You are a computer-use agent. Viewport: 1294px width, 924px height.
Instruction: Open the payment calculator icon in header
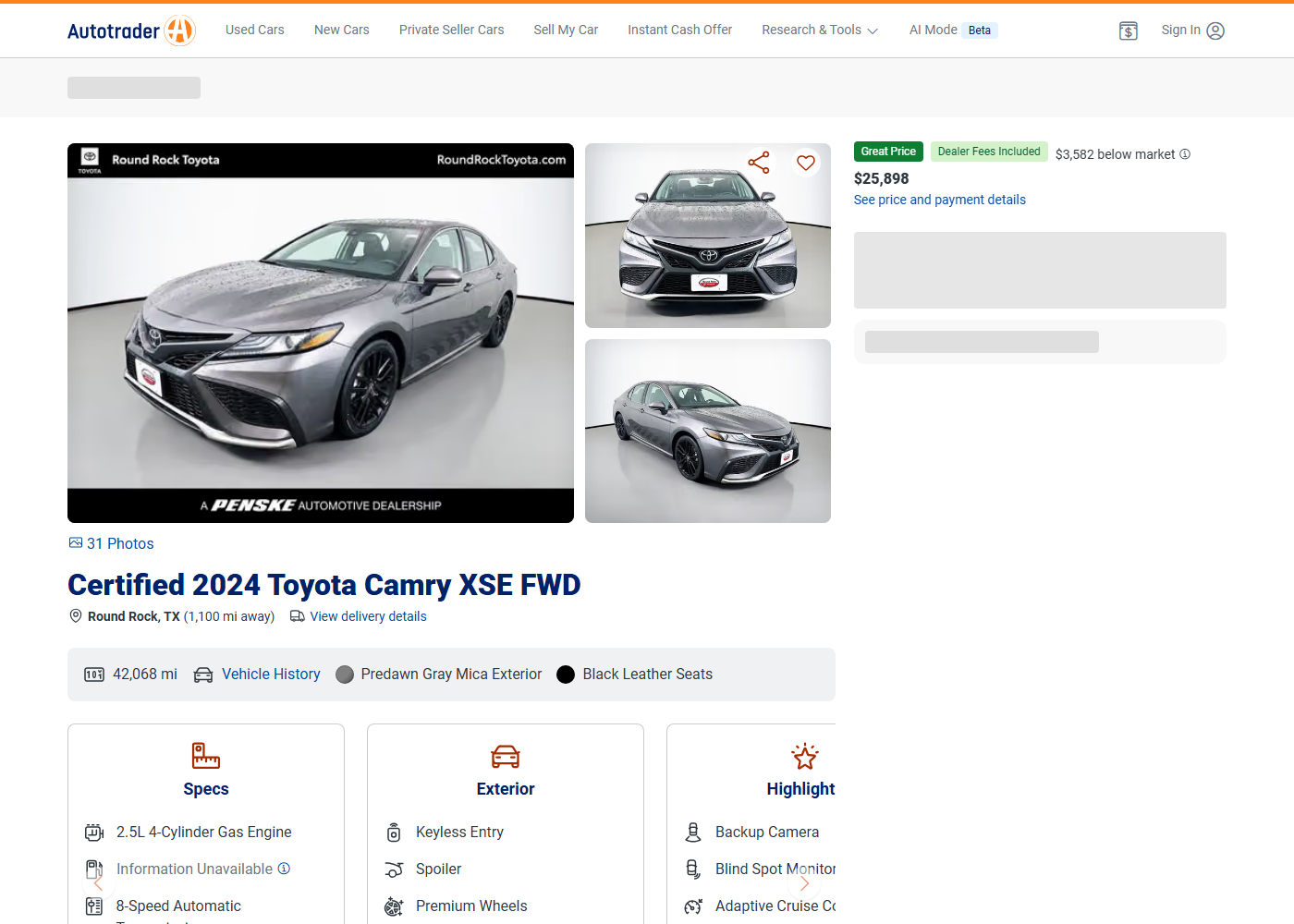pyautogui.click(x=1128, y=30)
